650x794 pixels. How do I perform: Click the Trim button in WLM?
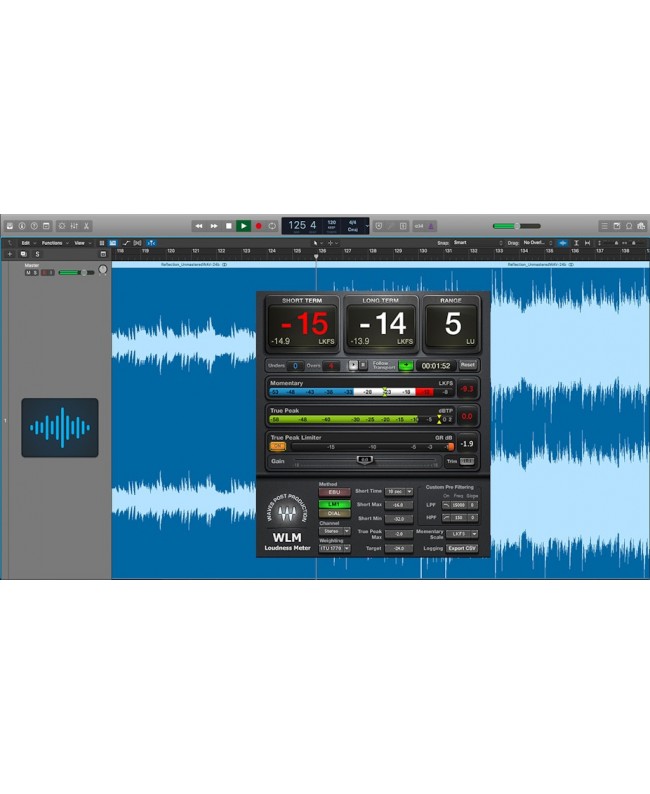coord(466,461)
